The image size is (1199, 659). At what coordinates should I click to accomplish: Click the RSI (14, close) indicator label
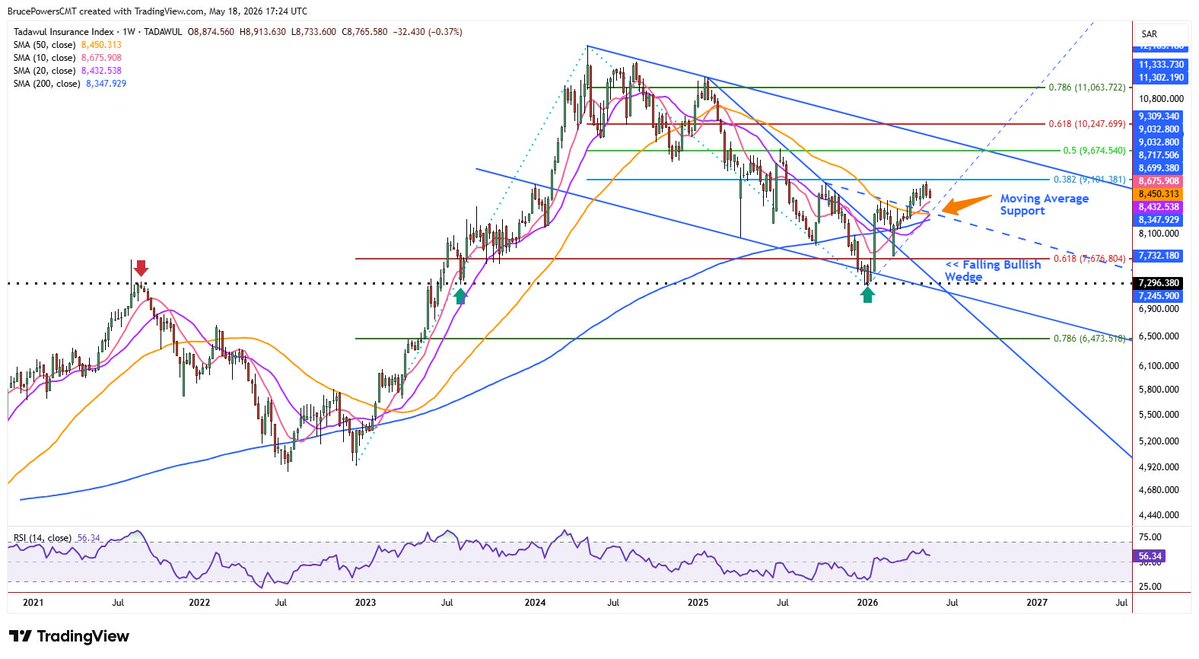(x=57, y=538)
